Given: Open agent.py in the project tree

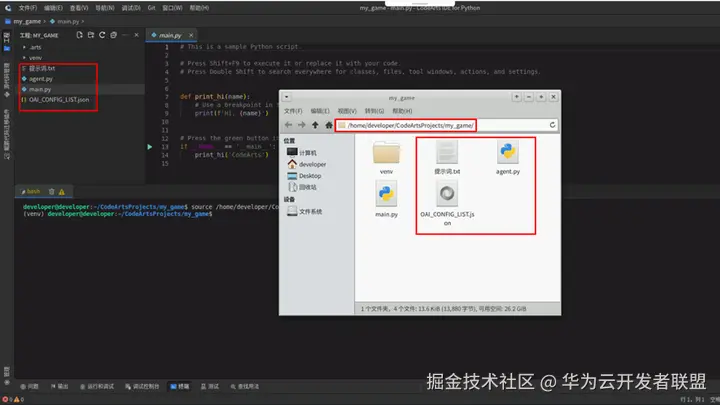Looking at the screenshot, I should pyautogui.click(x=40, y=79).
